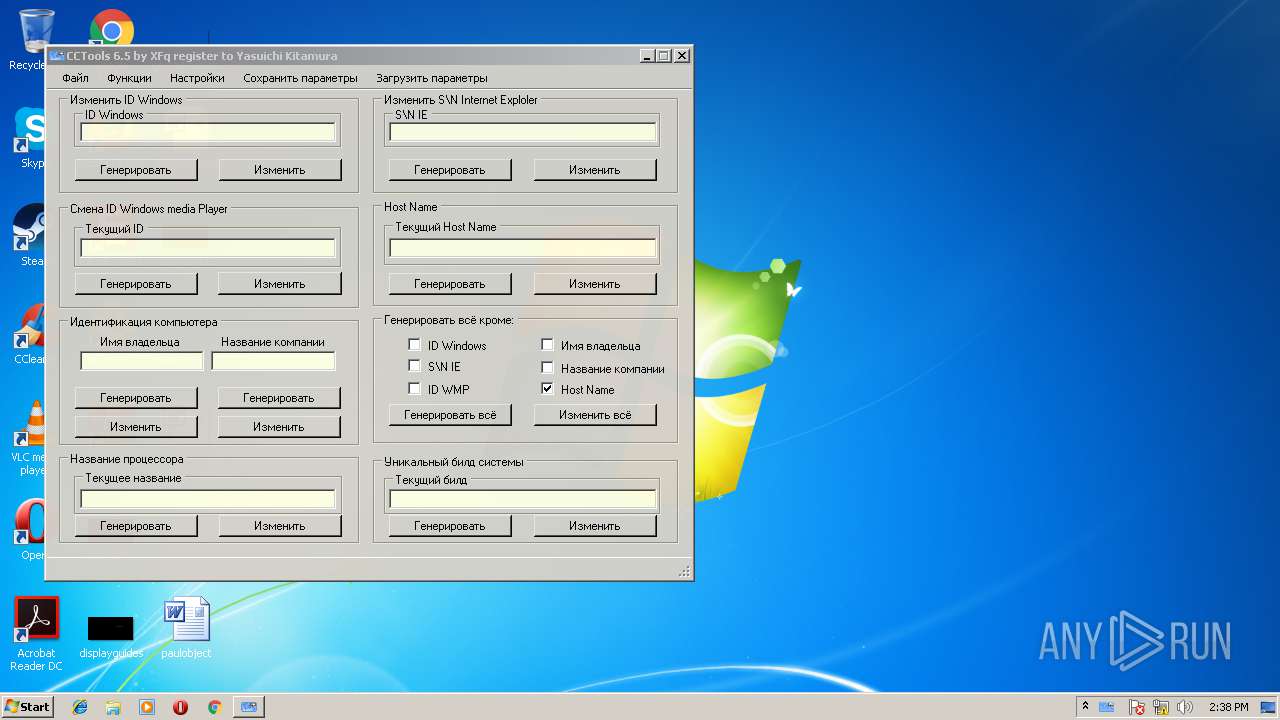Screen dimensions: 1280x720
Task: Click the Название компании input field
Action: [273, 361]
